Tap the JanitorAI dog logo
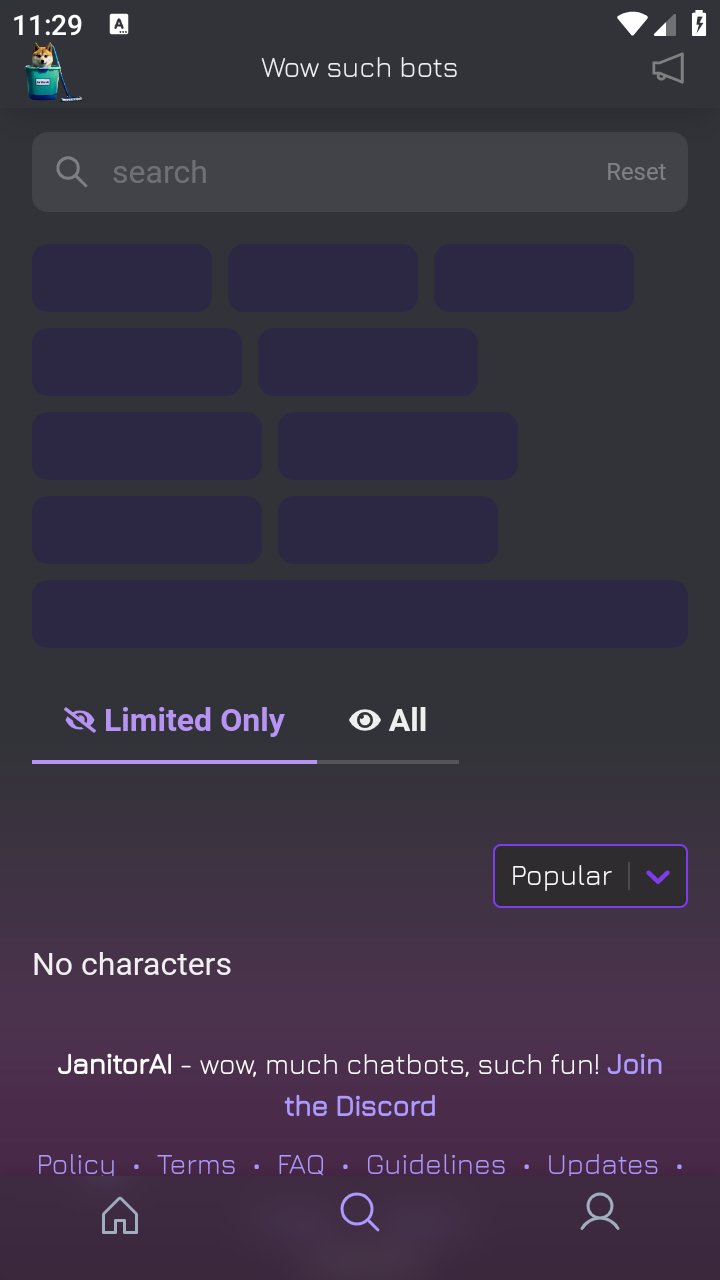 pos(50,70)
